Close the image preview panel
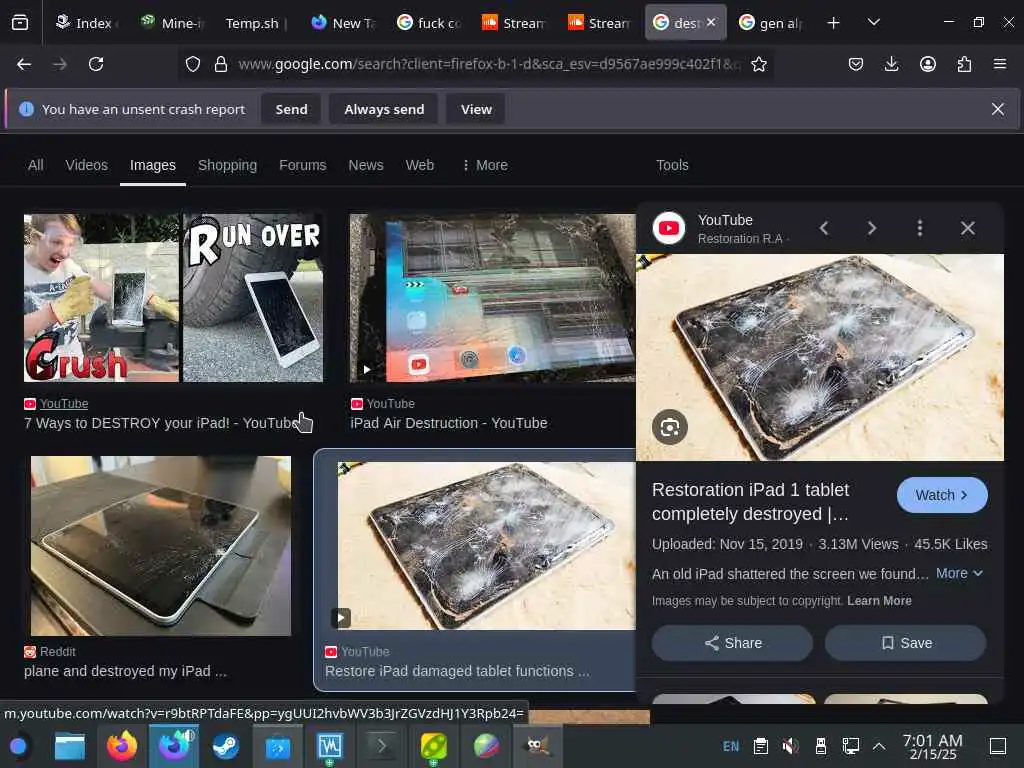 pyautogui.click(x=967, y=228)
